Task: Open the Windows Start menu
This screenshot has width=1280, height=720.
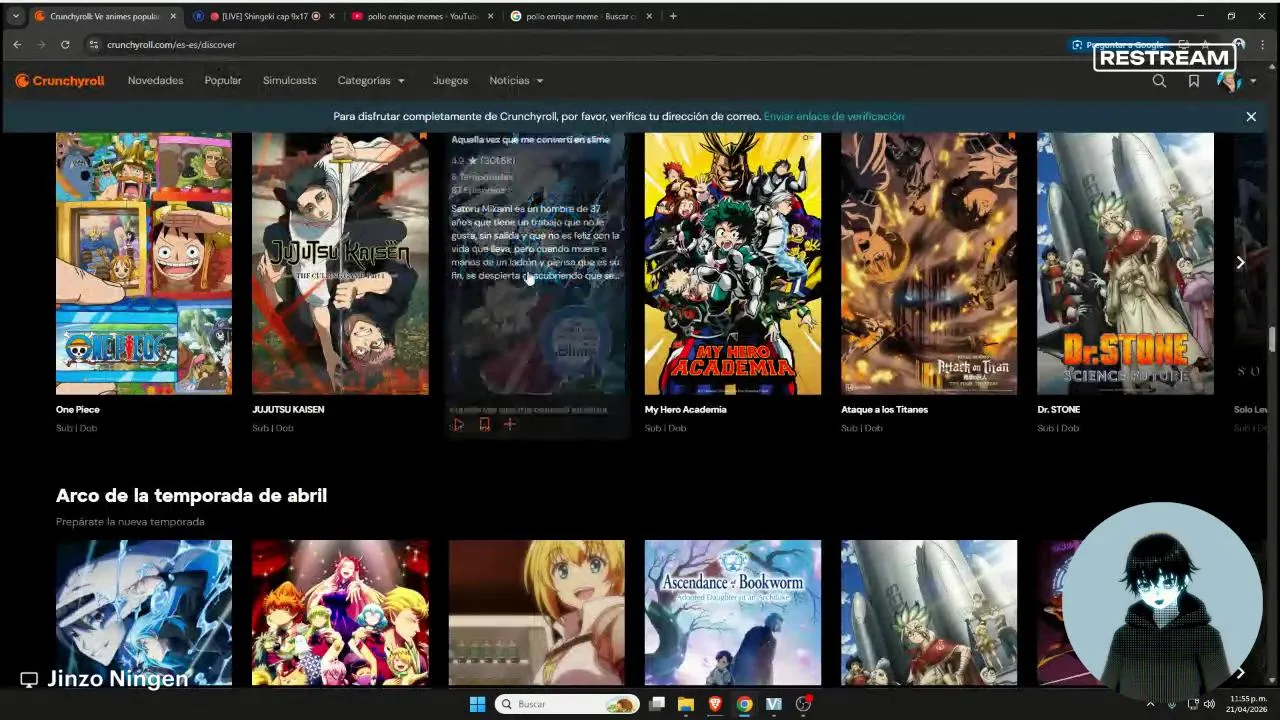Action: click(x=477, y=704)
